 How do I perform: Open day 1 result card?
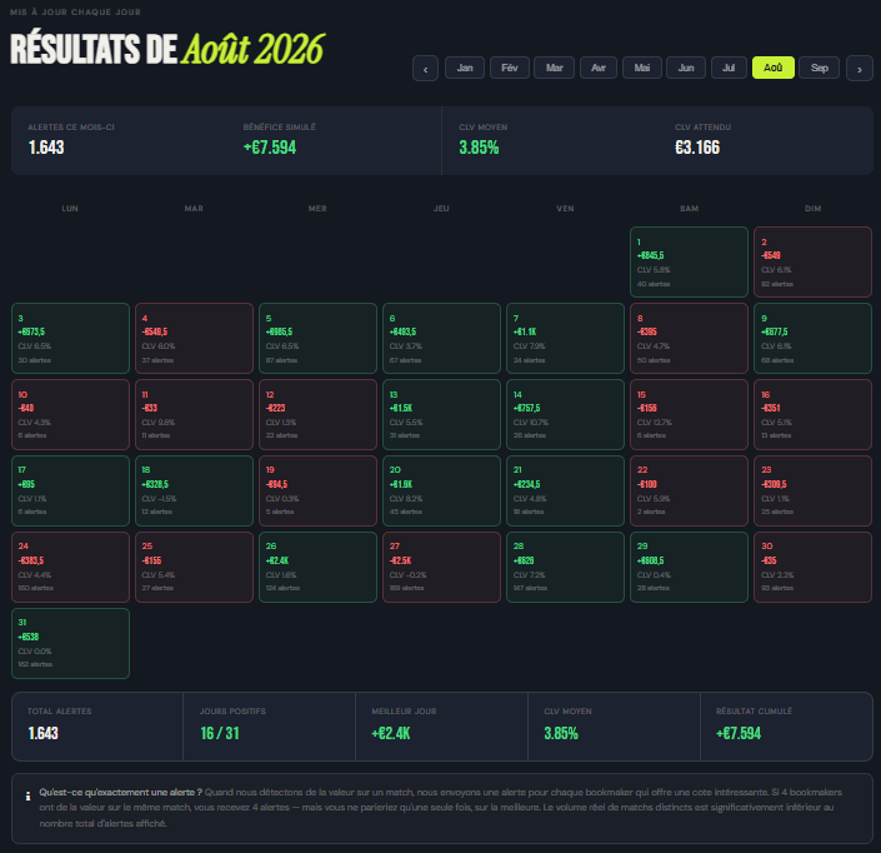[689, 262]
